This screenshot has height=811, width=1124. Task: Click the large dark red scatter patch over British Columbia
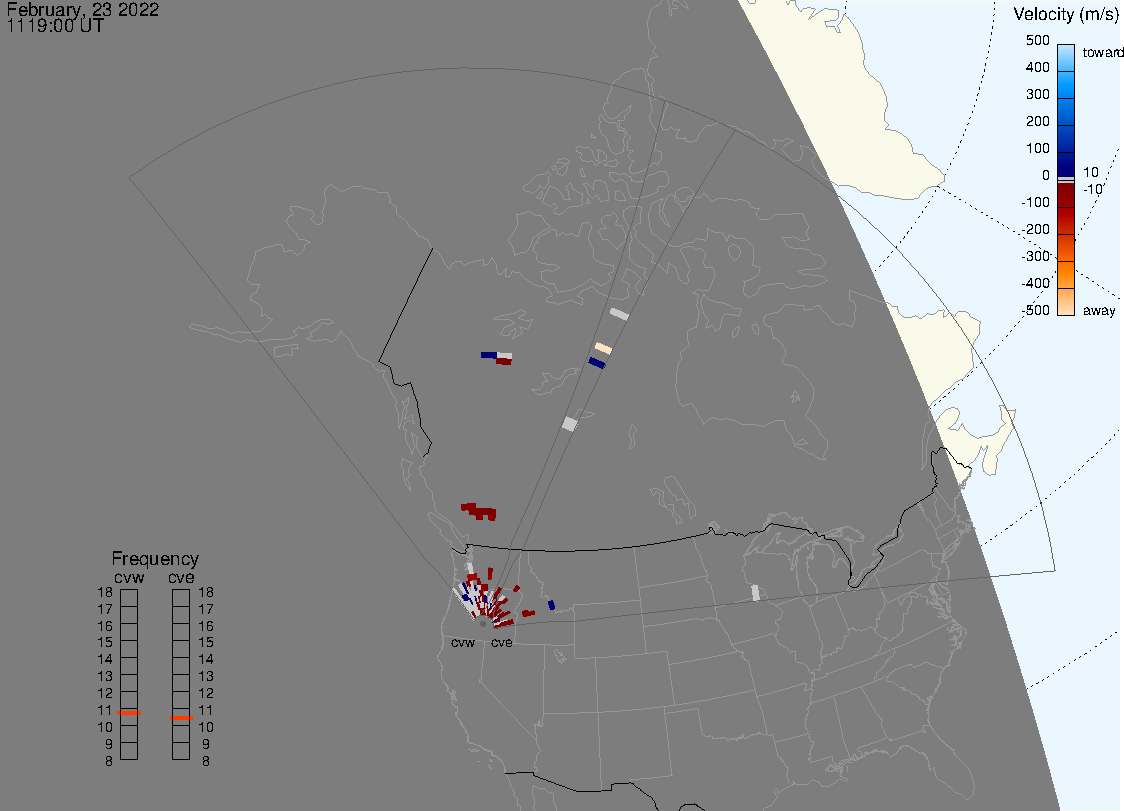pos(479,511)
